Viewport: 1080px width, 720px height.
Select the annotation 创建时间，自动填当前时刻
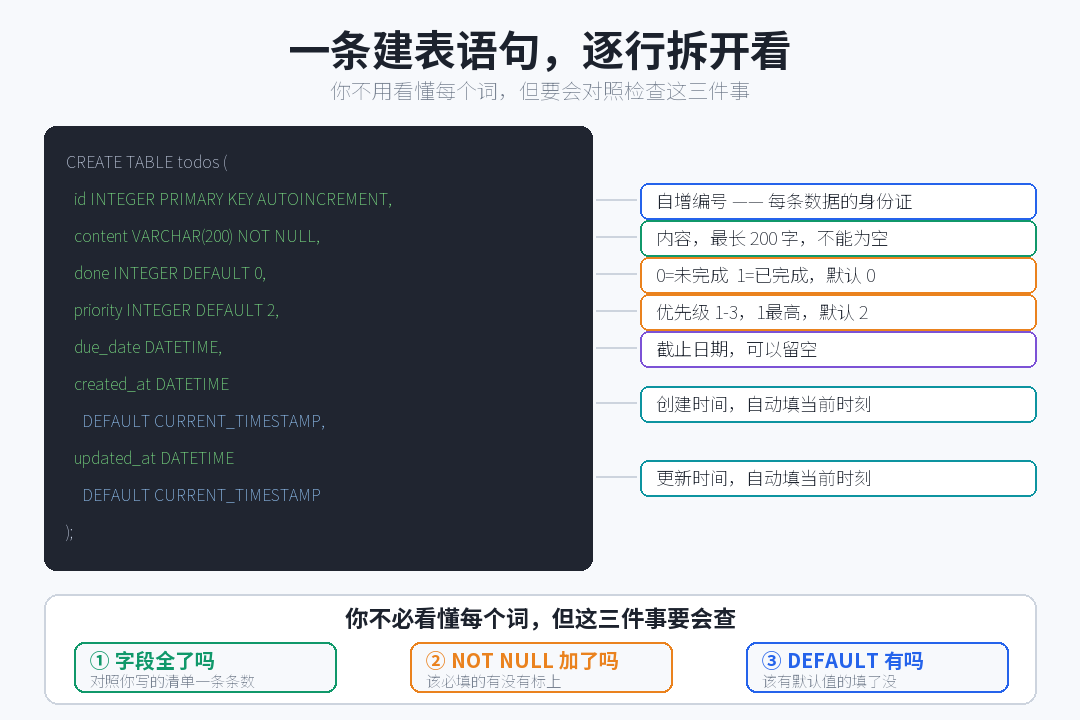point(838,404)
